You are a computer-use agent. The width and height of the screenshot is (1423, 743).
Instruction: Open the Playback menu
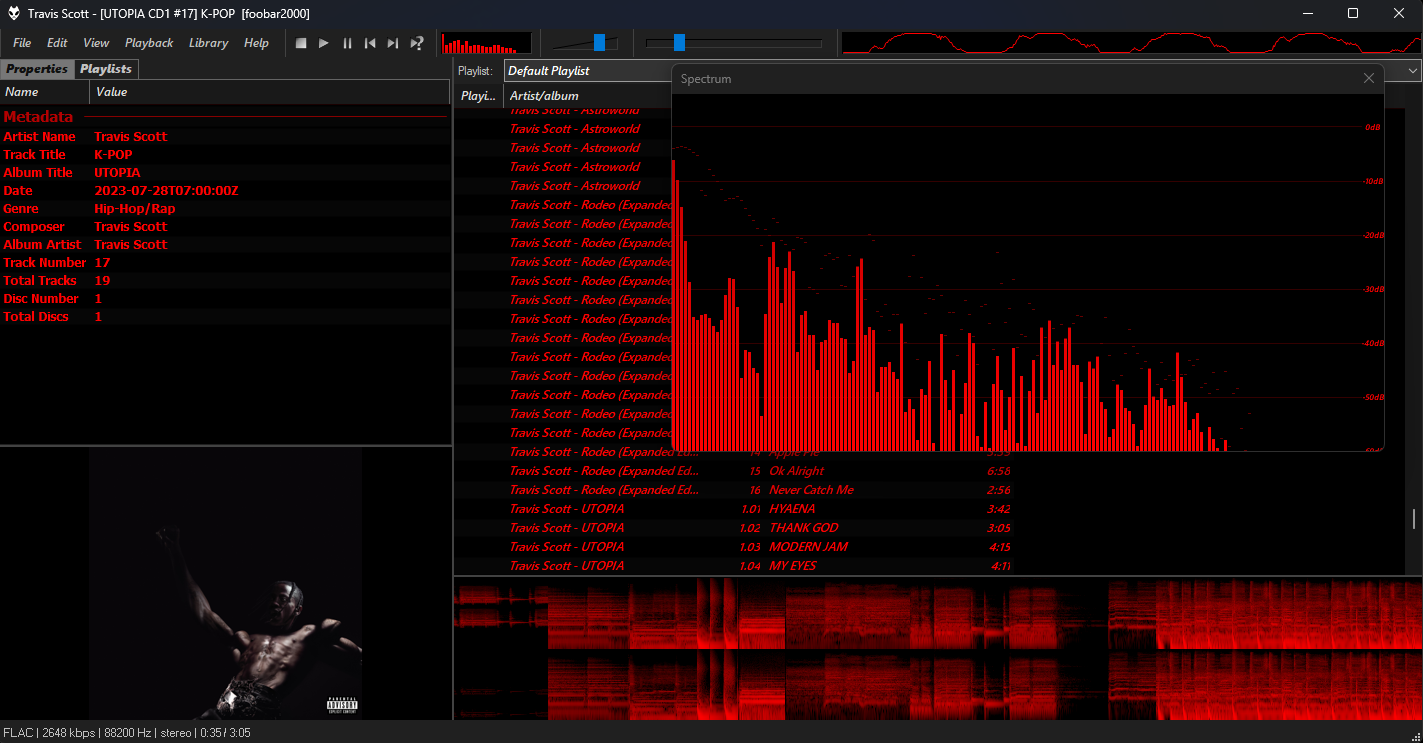click(149, 43)
